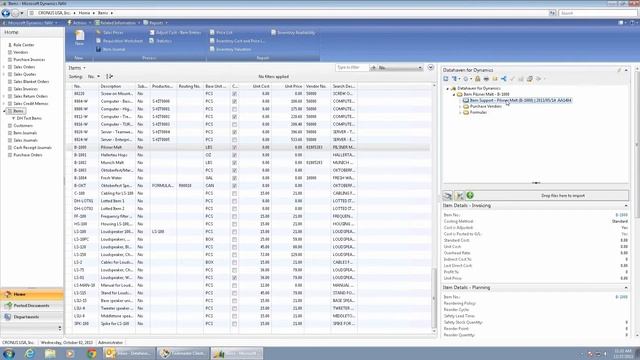
Task: Expand the Formulas folder
Action: (x=460, y=113)
